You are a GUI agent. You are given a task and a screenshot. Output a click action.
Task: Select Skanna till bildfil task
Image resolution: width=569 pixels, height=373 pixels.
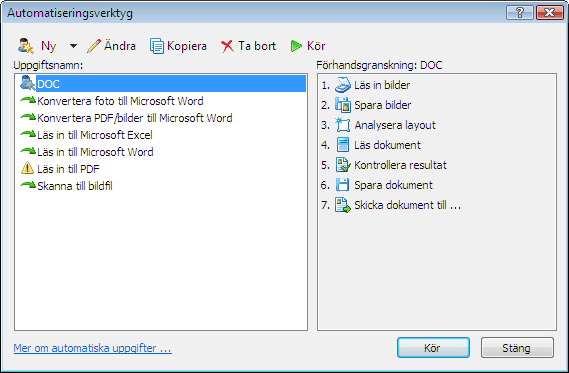coord(75,186)
